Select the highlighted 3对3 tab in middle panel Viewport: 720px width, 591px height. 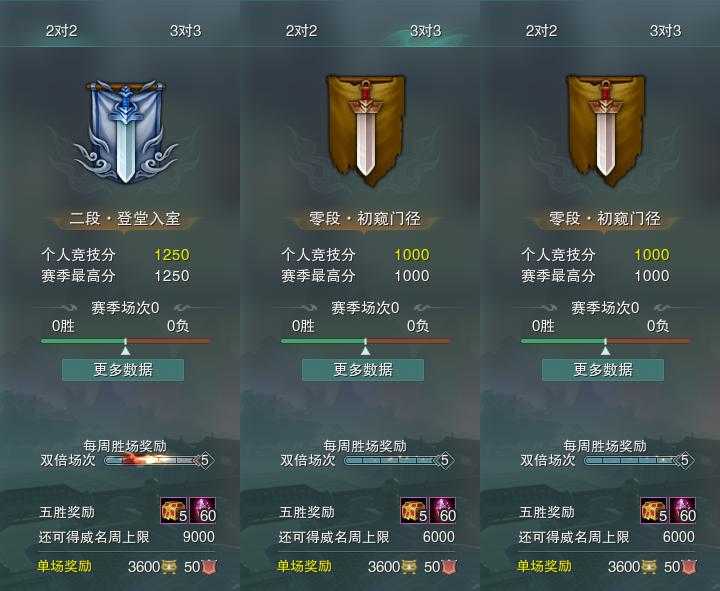(425, 31)
